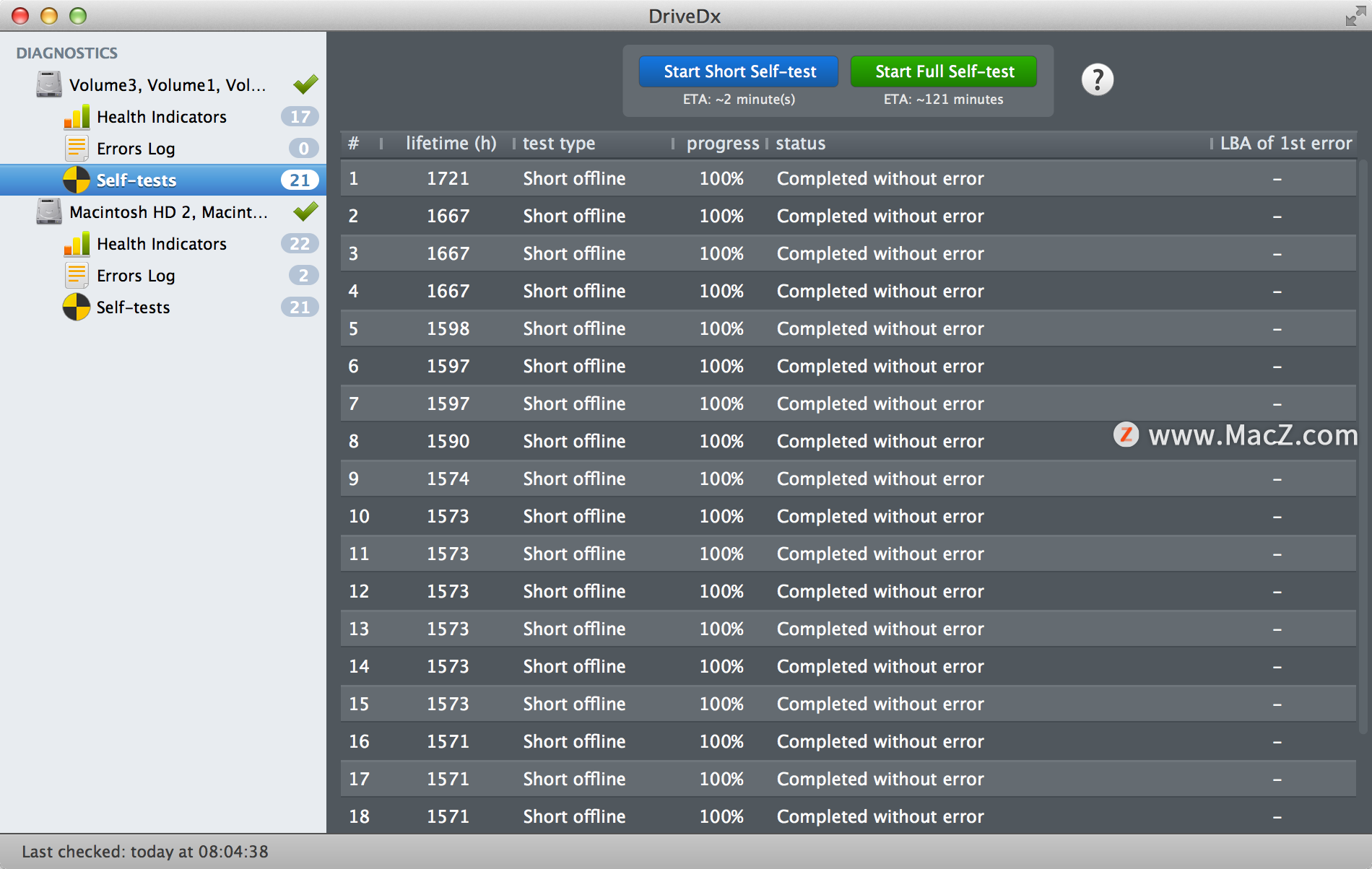1372x869 pixels.
Task: Open Errors Log for Volume3 drive
Action: (x=163, y=148)
